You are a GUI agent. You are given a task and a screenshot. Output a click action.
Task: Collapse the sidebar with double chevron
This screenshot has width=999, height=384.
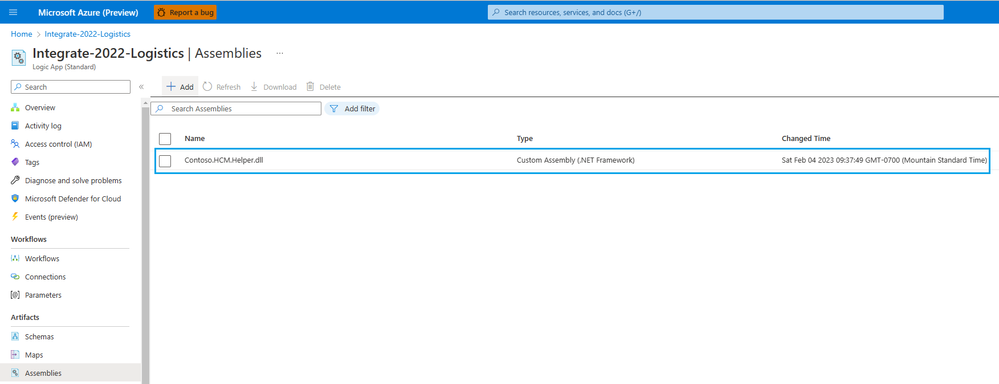pos(141,87)
